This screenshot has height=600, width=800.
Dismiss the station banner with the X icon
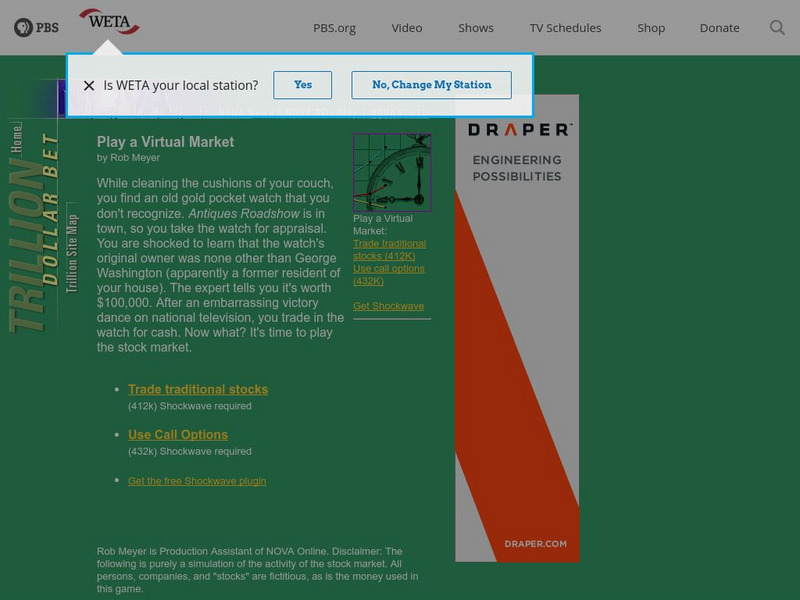pyautogui.click(x=91, y=85)
